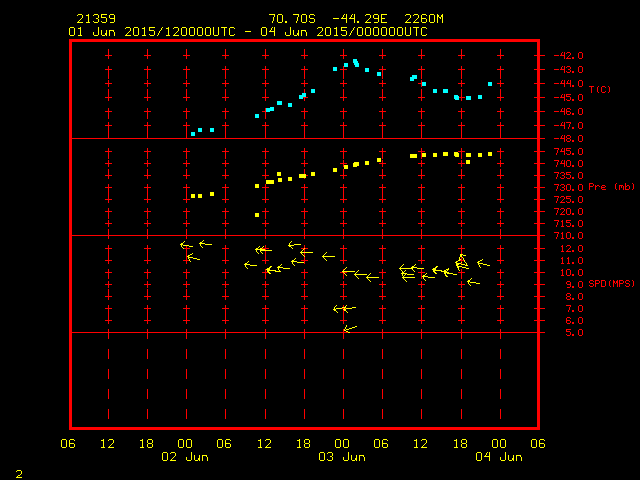The width and height of the screenshot is (640, 480).
Task: Click the 00 hour label above 02 Jun
Action: (x=185, y=444)
